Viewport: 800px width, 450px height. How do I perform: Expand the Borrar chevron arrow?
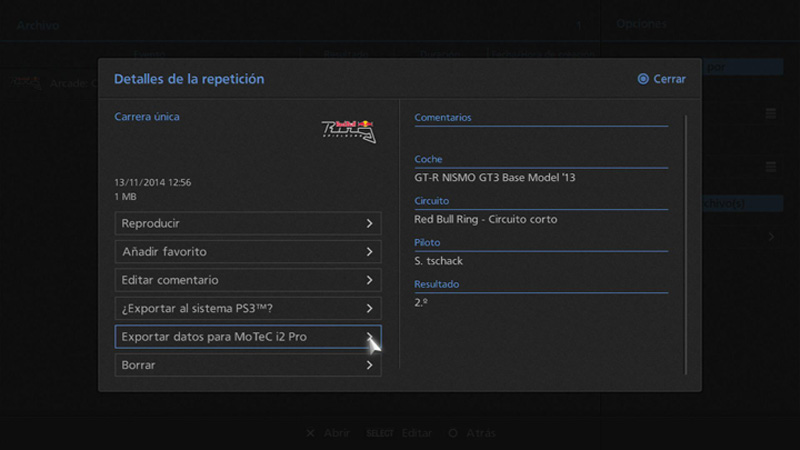point(369,366)
